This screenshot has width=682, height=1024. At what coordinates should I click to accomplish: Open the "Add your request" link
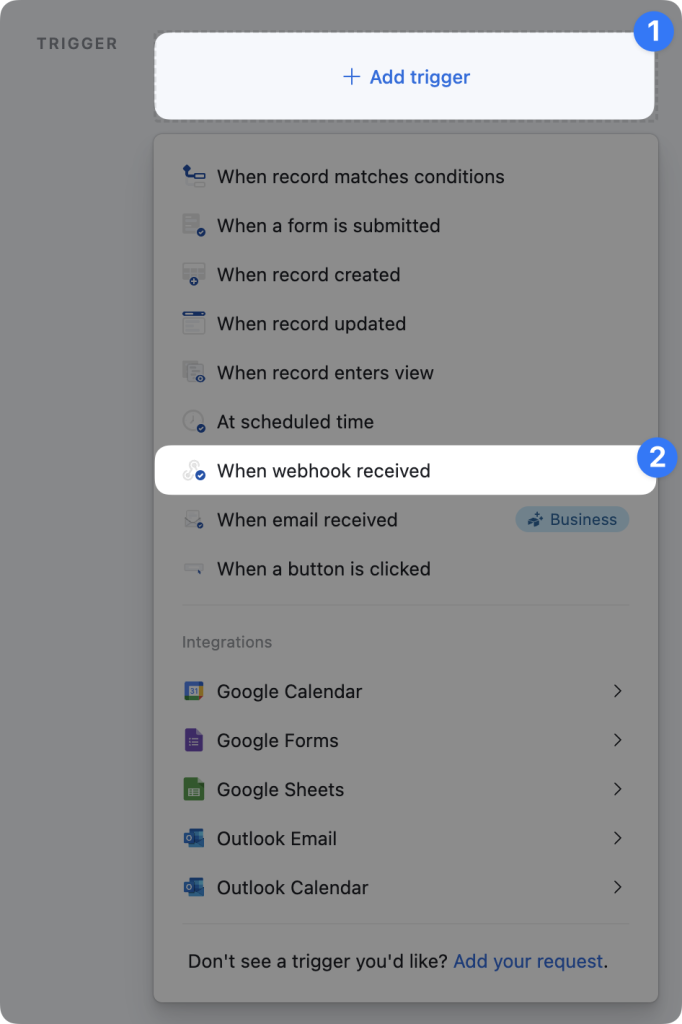[x=528, y=962]
